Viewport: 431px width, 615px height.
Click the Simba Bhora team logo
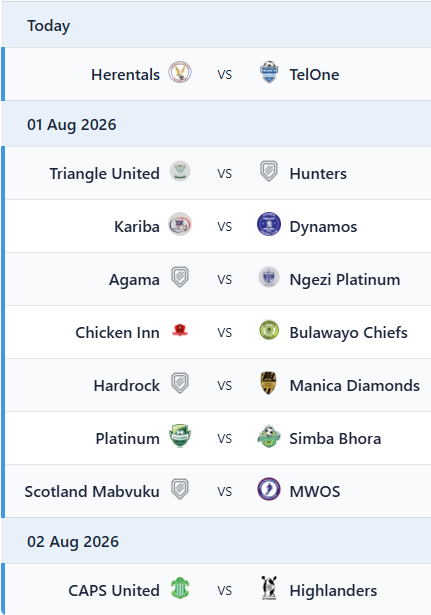(x=269, y=436)
